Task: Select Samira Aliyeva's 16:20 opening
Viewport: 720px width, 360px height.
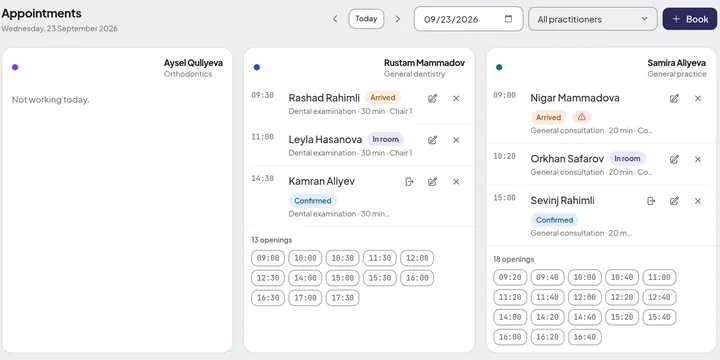Action: [x=547, y=337]
